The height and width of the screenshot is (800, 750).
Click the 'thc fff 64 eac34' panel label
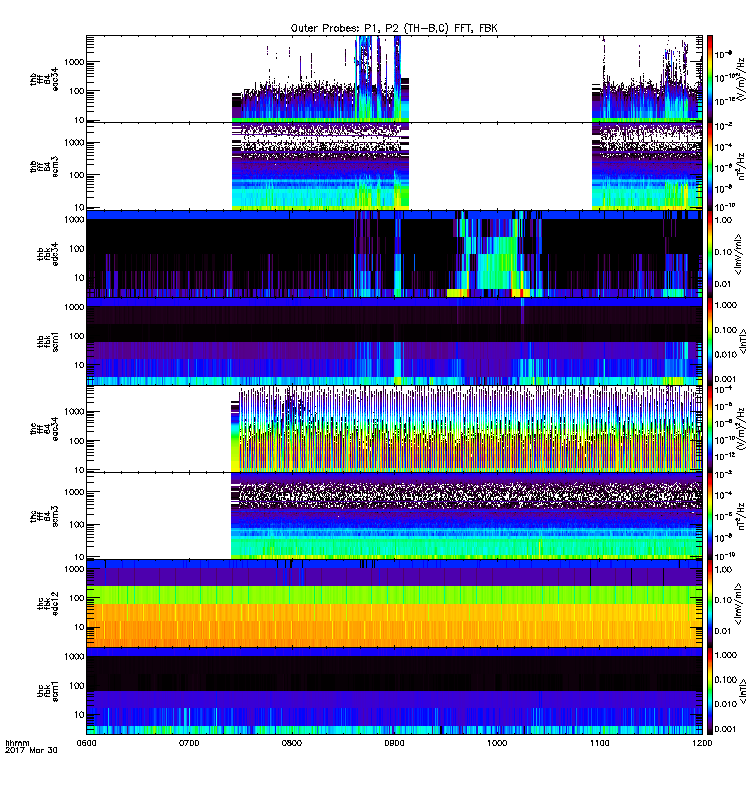pos(44,429)
